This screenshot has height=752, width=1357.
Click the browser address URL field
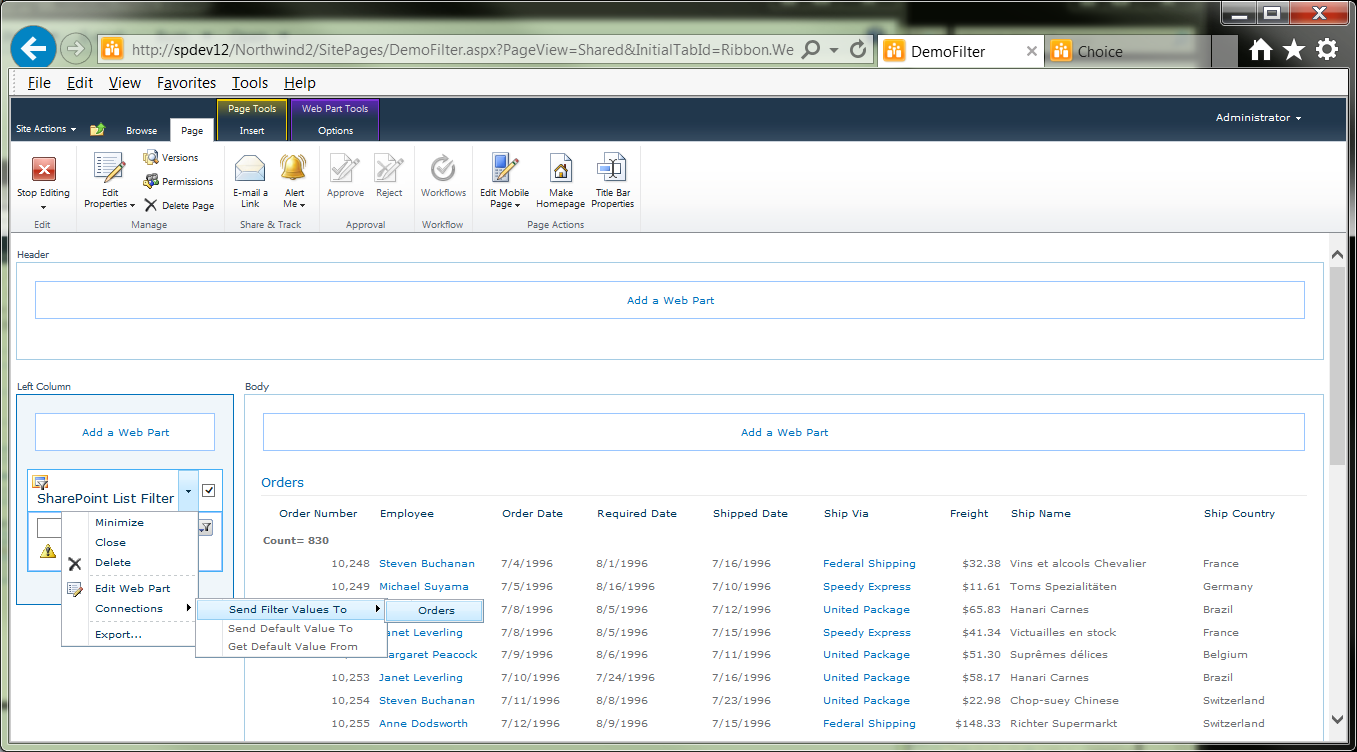pyautogui.click(x=461, y=49)
